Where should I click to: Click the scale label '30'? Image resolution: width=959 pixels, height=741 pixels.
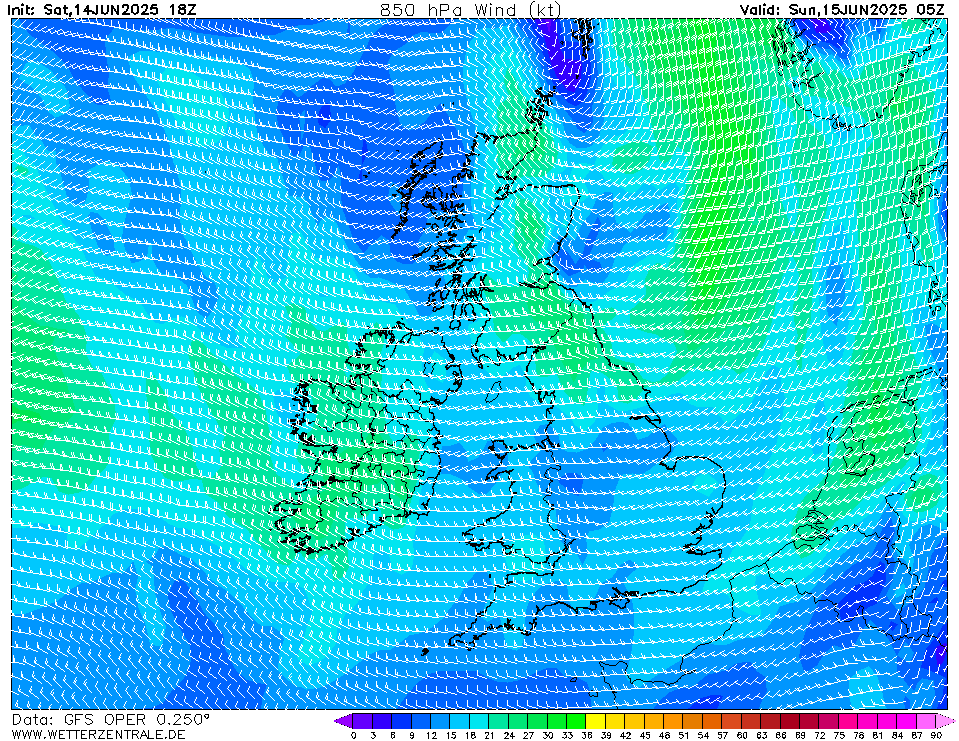[x=548, y=735]
